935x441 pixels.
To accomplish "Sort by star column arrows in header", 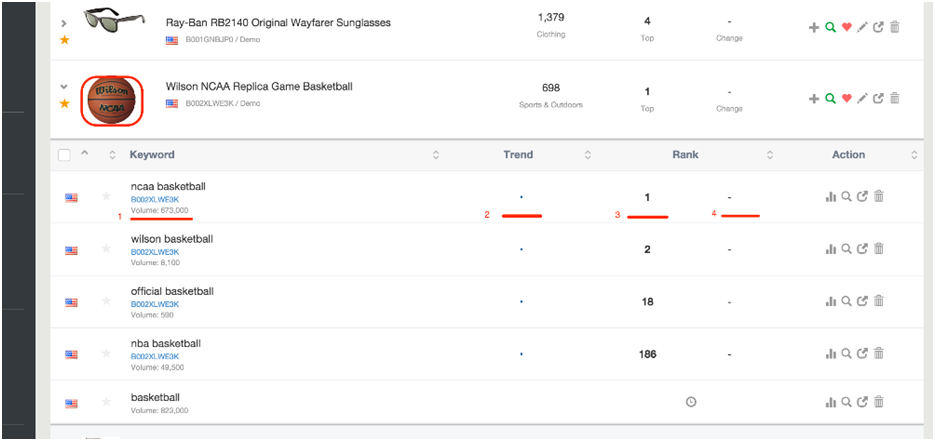I will point(112,155).
